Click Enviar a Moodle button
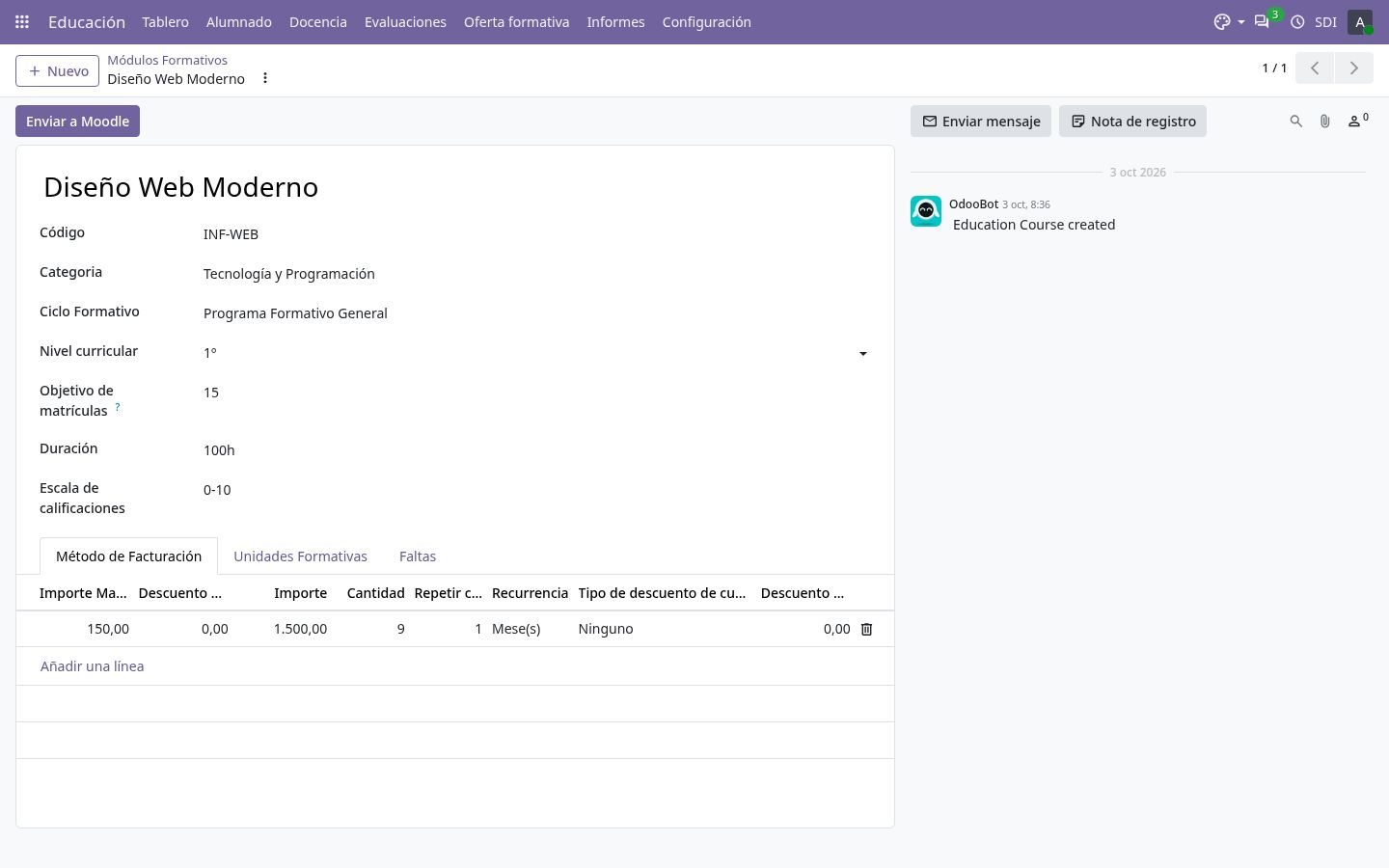Screen dimensions: 1389x868 click(77, 122)
